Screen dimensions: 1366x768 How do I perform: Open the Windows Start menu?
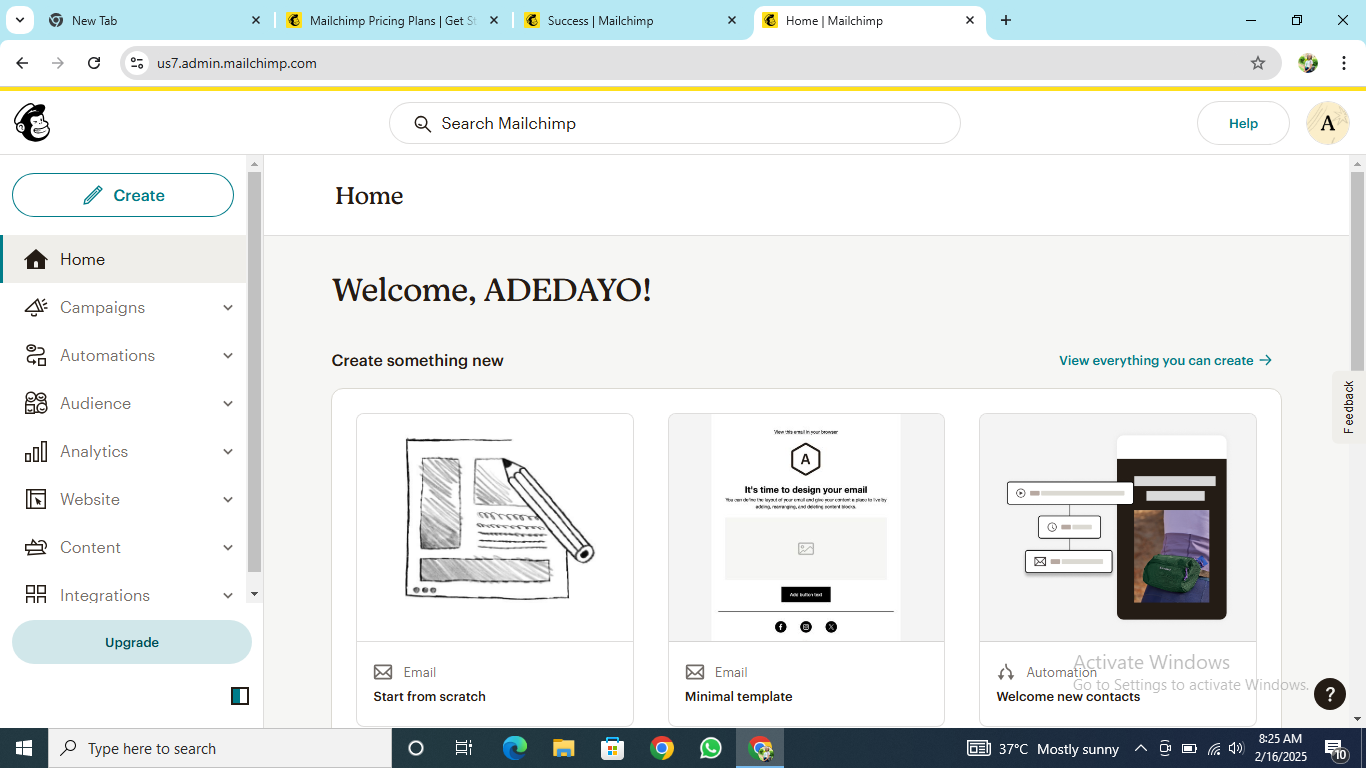pyautogui.click(x=24, y=748)
